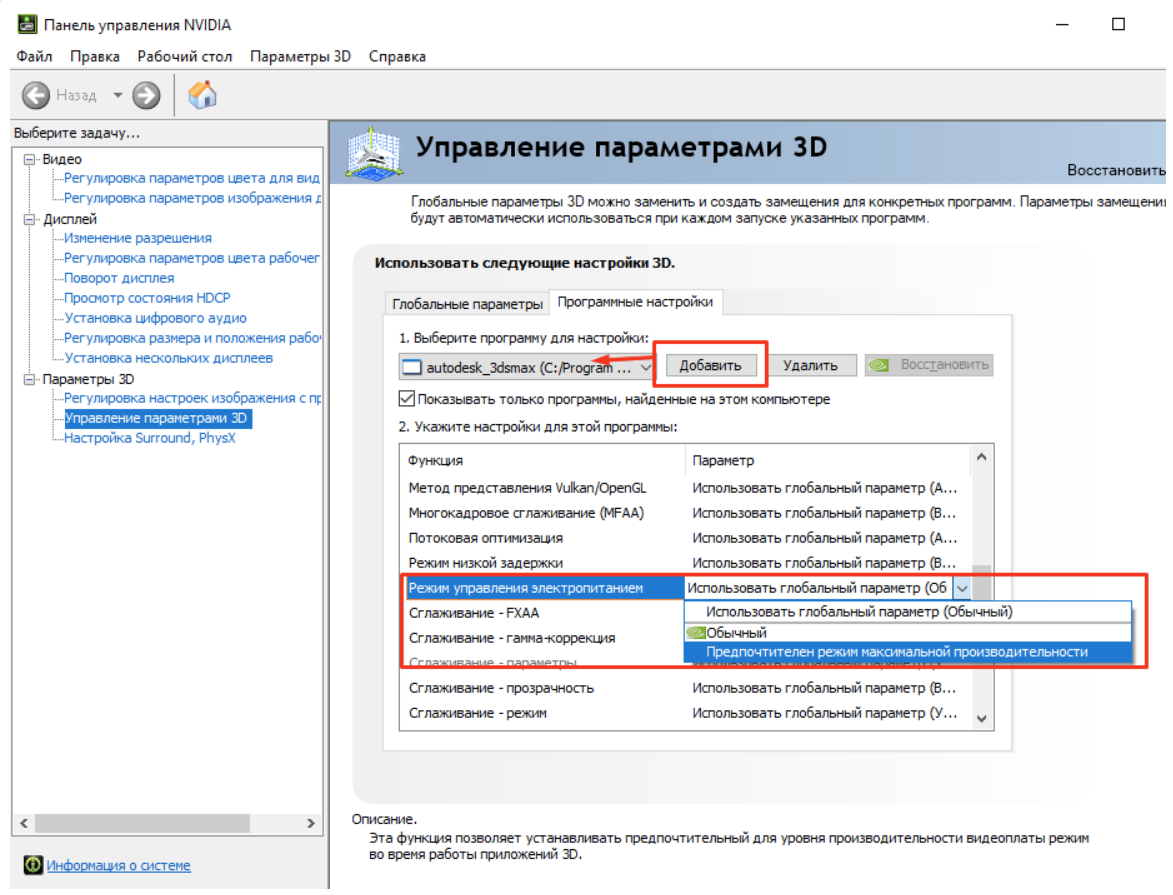The height and width of the screenshot is (895, 1173).
Task: Open Back history dropdown arrow
Action: (x=117, y=95)
